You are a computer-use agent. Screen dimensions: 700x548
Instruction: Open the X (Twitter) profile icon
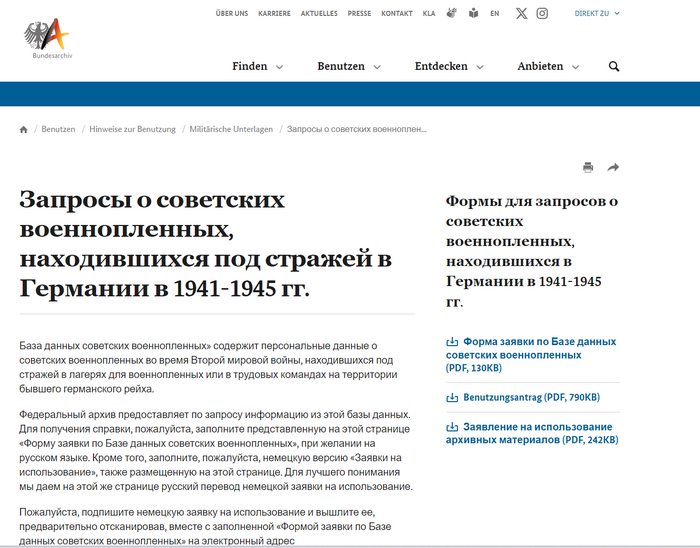[521, 13]
